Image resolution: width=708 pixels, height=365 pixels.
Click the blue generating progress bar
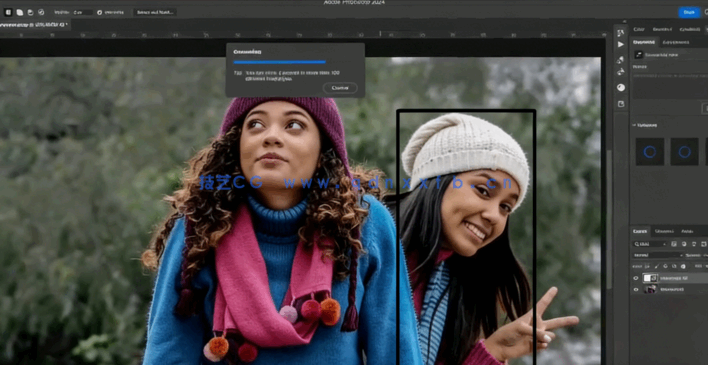[x=279, y=62]
